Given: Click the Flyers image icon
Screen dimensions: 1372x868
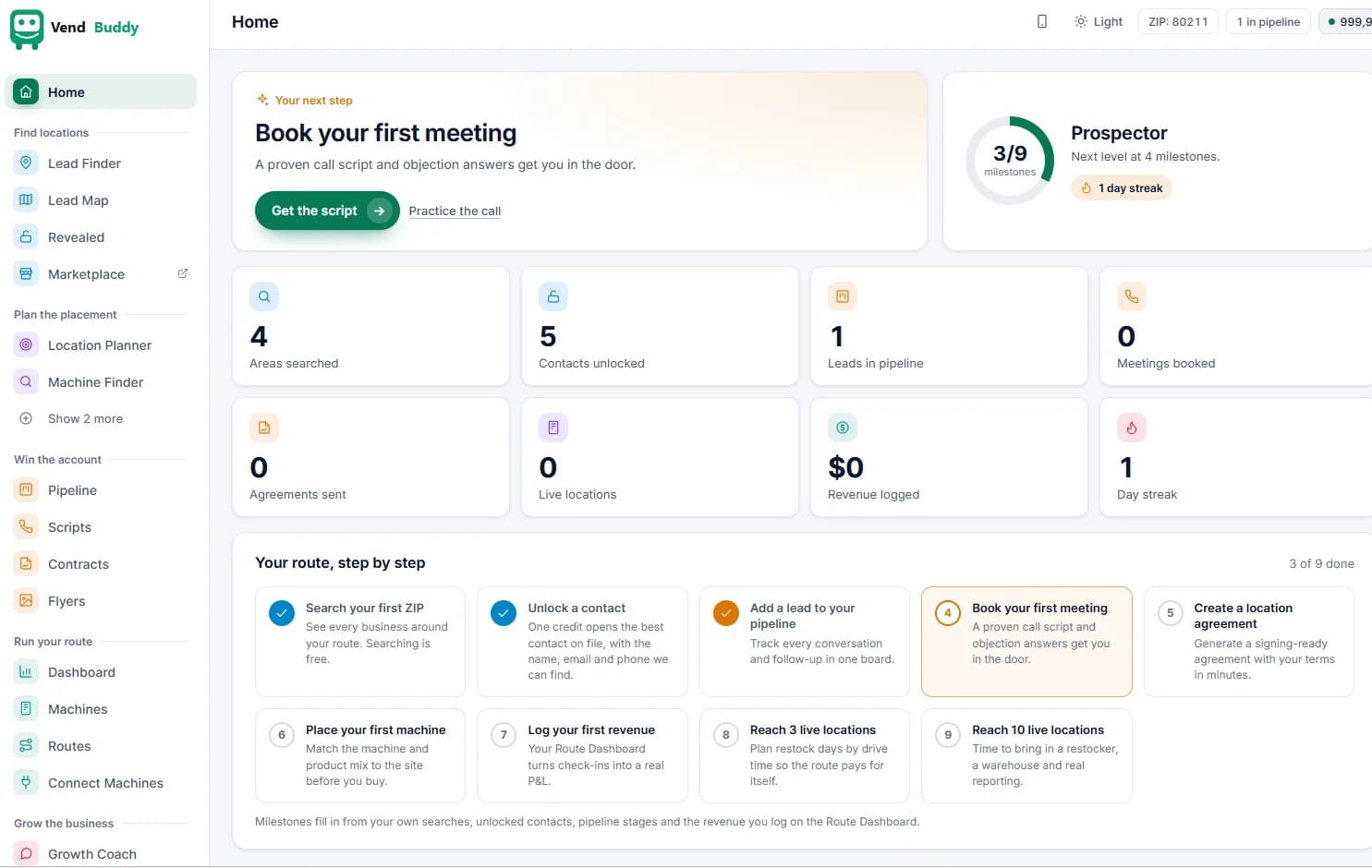Looking at the screenshot, I should click(26, 601).
